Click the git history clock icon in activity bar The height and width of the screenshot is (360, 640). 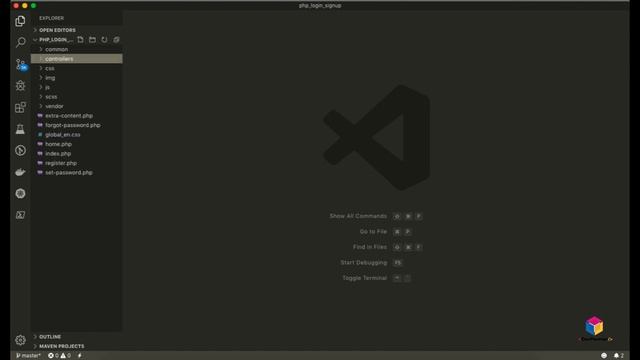[x=20, y=151]
